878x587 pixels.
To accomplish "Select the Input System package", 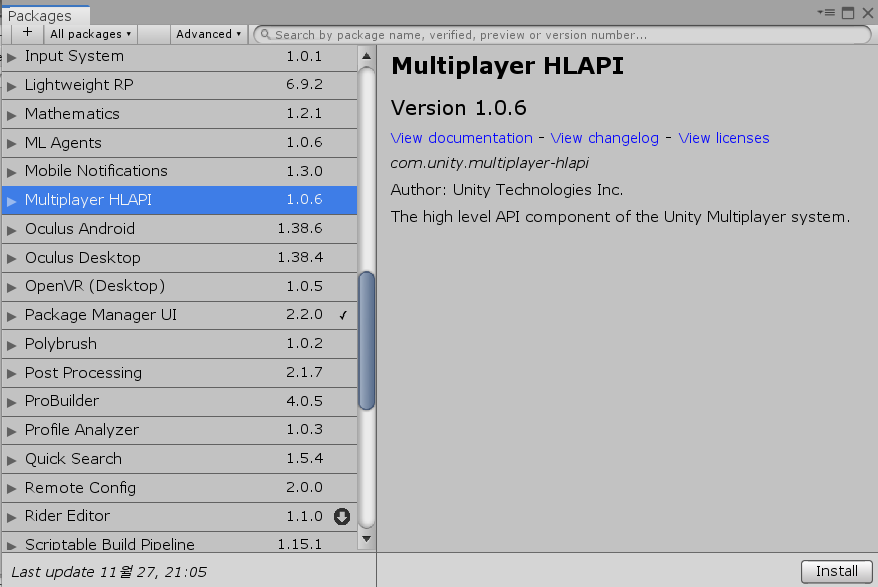I will 179,57.
